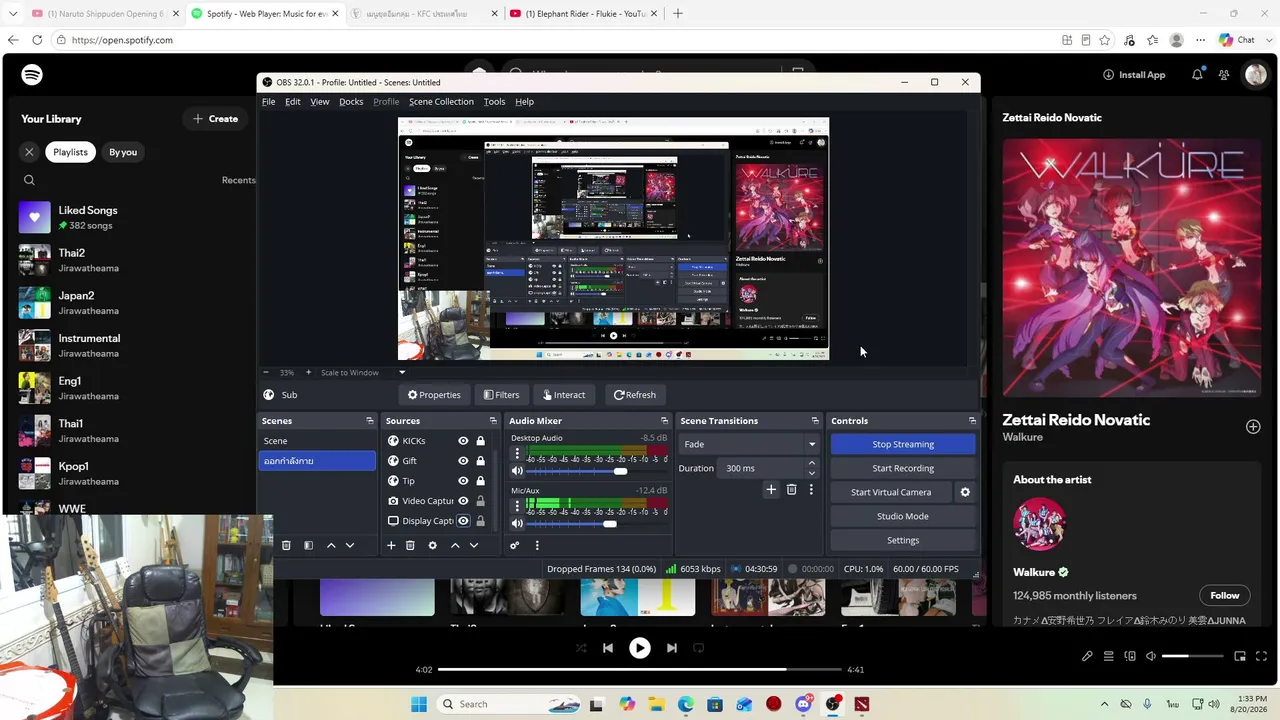This screenshot has width=1280, height=720.
Task: Click Windows taskbar Search box
Action: coord(508,704)
